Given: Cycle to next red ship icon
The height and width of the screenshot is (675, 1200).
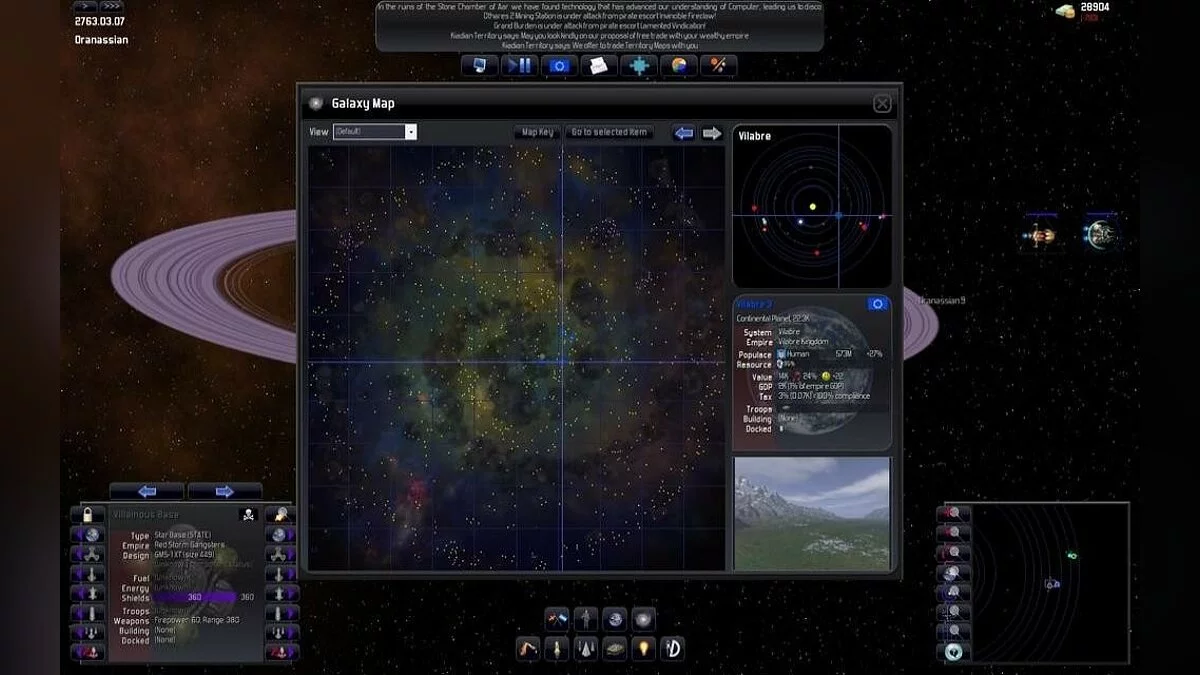Looking at the screenshot, I should (281, 653).
